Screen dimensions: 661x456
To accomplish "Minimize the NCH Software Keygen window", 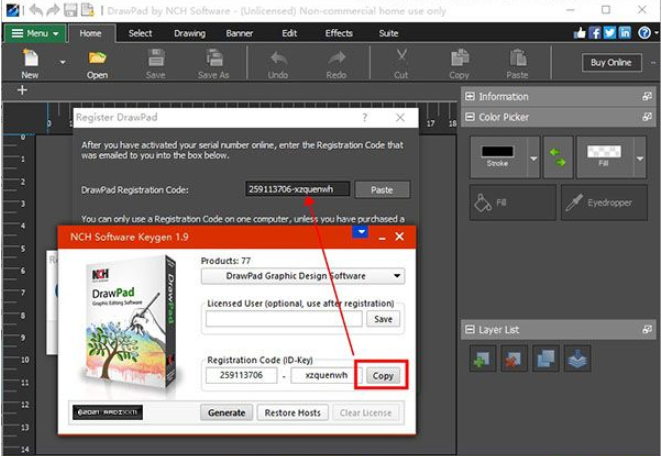I will (x=382, y=237).
